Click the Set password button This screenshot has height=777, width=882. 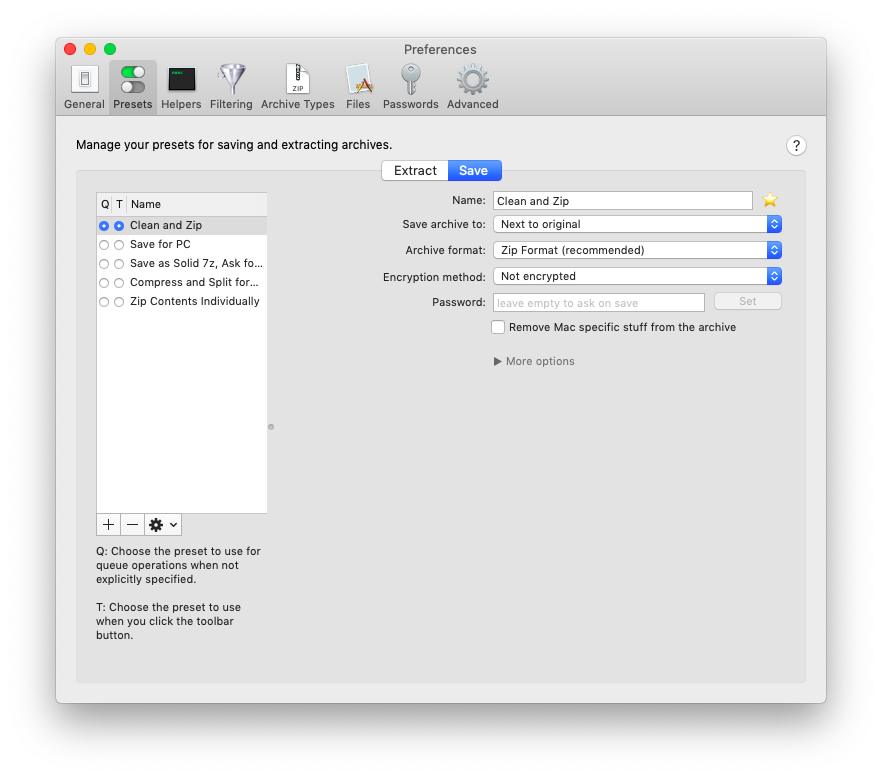pos(748,301)
